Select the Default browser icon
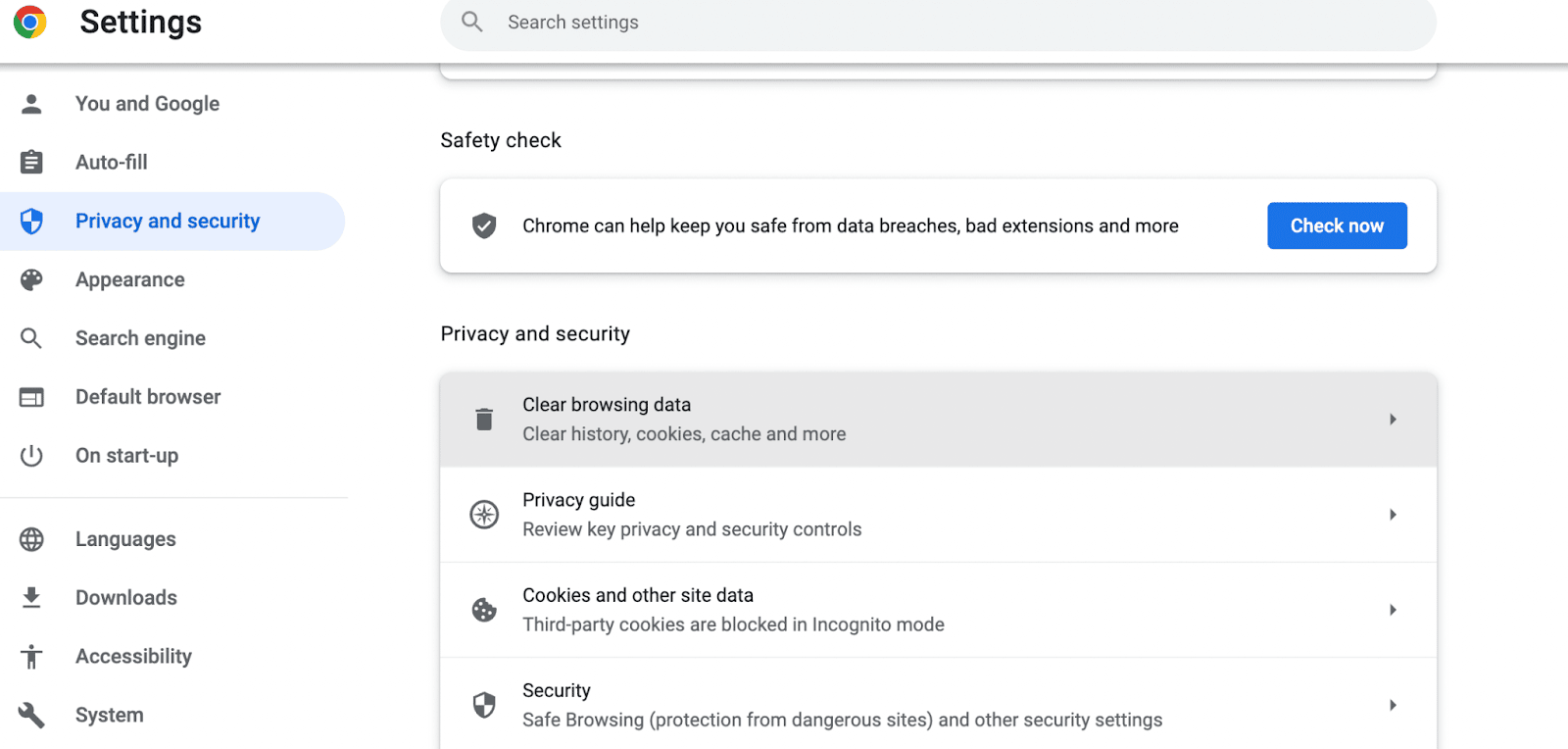 (32, 396)
